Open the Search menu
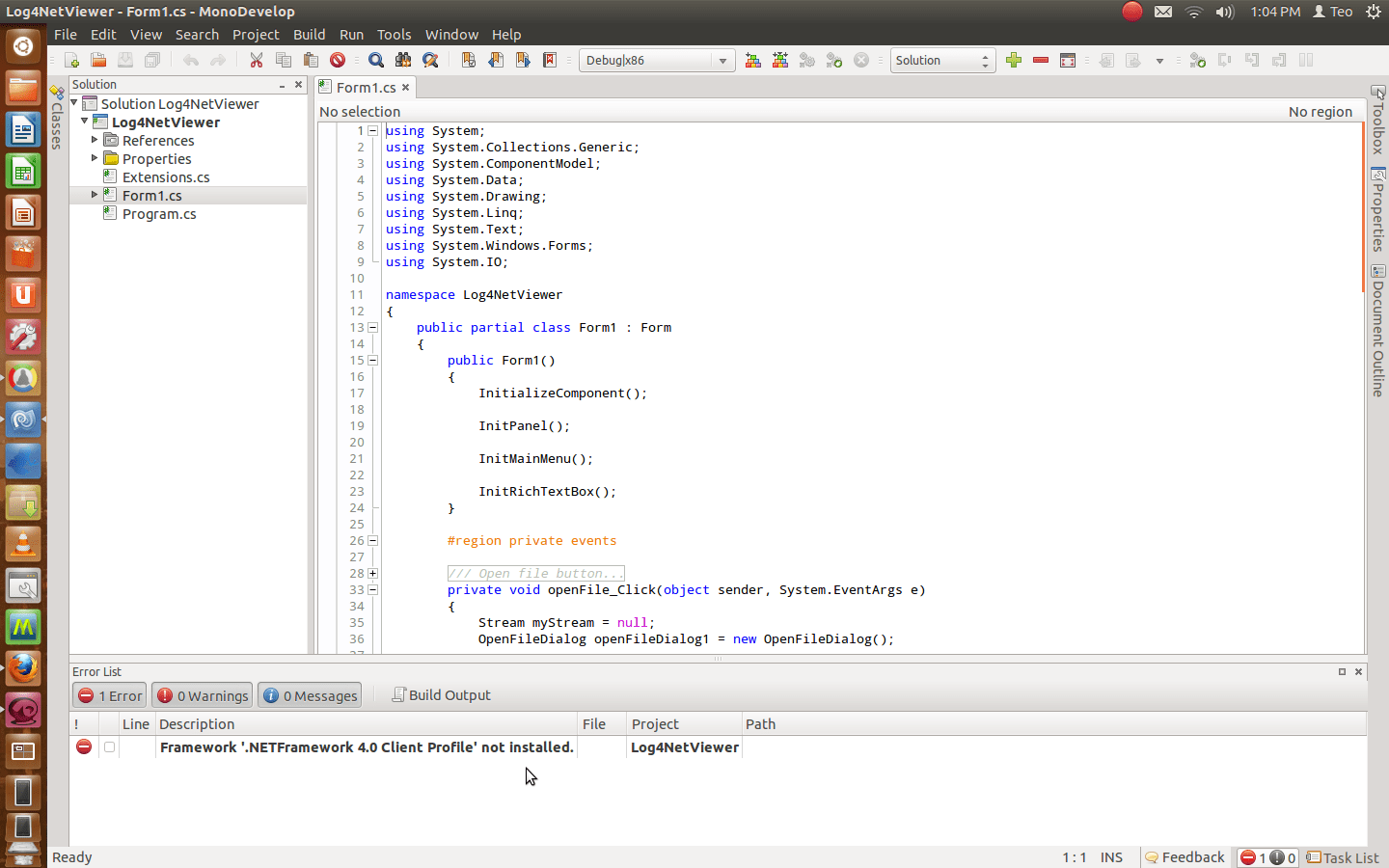Viewport: 1389px width, 868px height. pyautogui.click(x=197, y=35)
